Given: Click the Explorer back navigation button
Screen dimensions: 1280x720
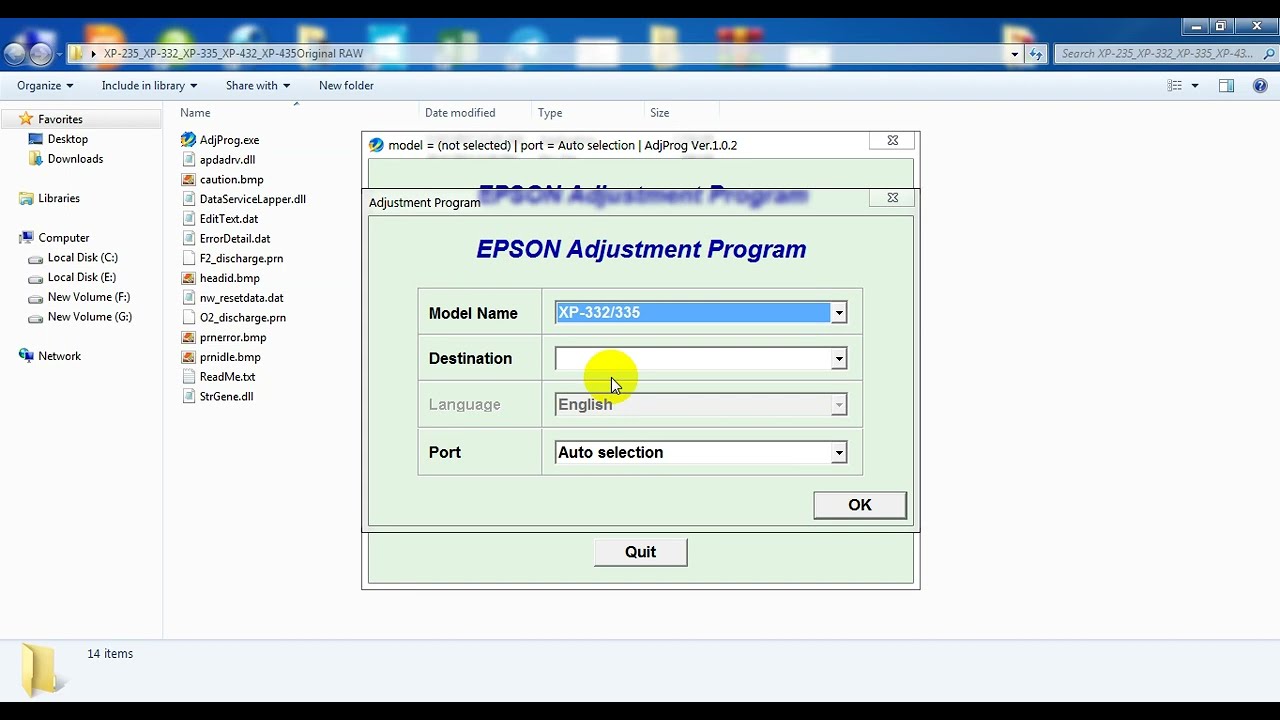Looking at the screenshot, I should pos(15,54).
